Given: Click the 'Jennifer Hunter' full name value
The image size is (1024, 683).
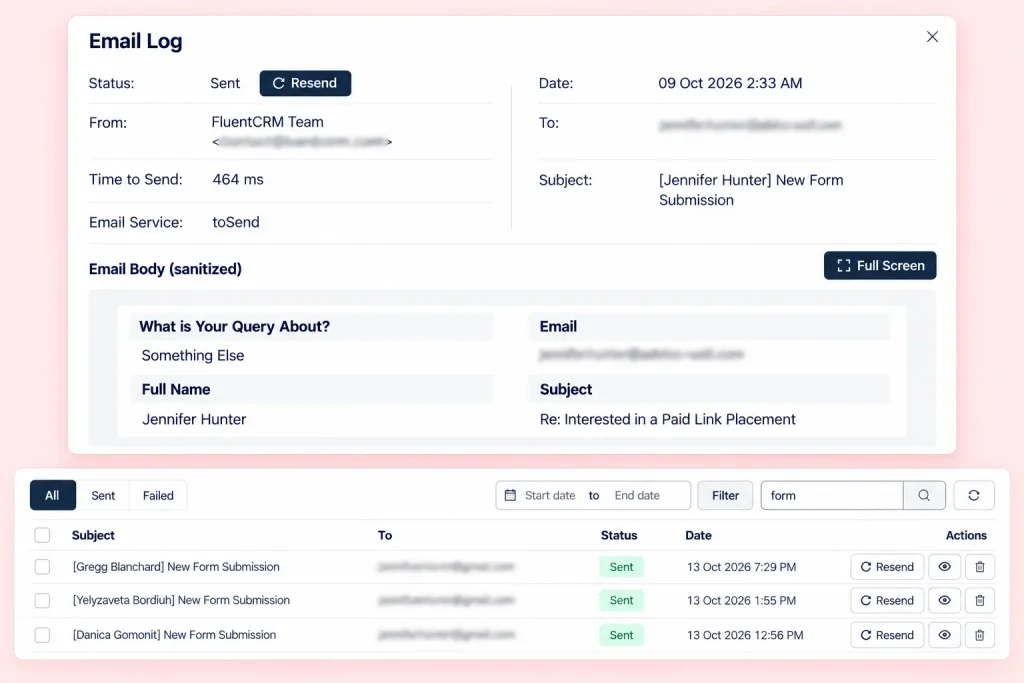Looking at the screenshot, I should [194, 419].
